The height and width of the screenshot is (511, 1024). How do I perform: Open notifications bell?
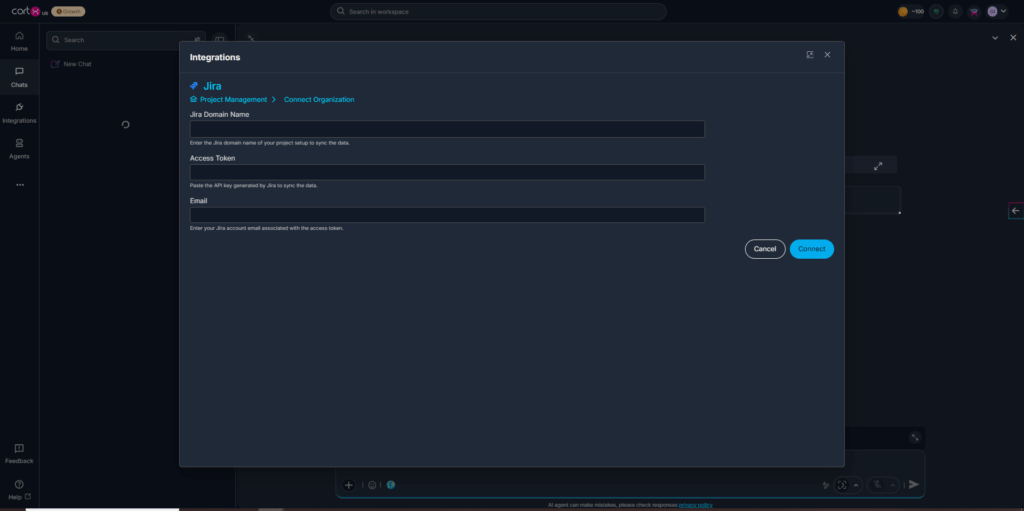click(x=955, y=11)
